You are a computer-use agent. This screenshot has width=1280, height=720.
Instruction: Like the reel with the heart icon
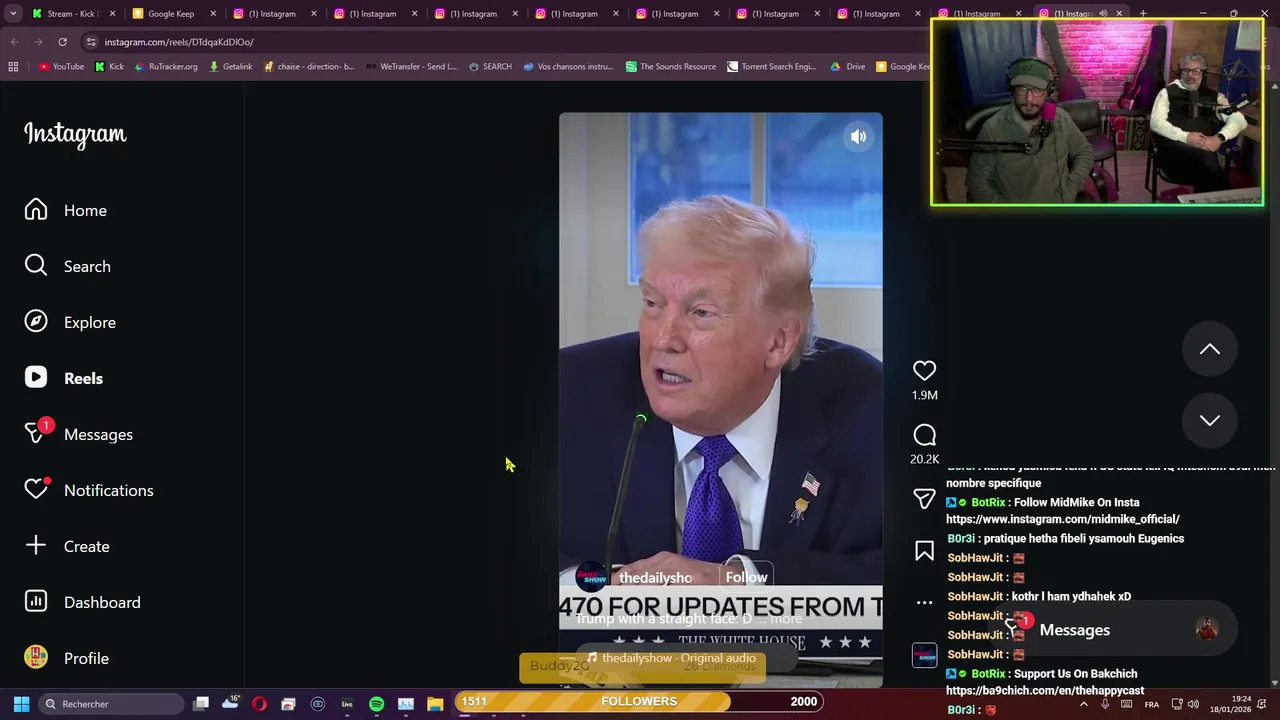point(924,371)
